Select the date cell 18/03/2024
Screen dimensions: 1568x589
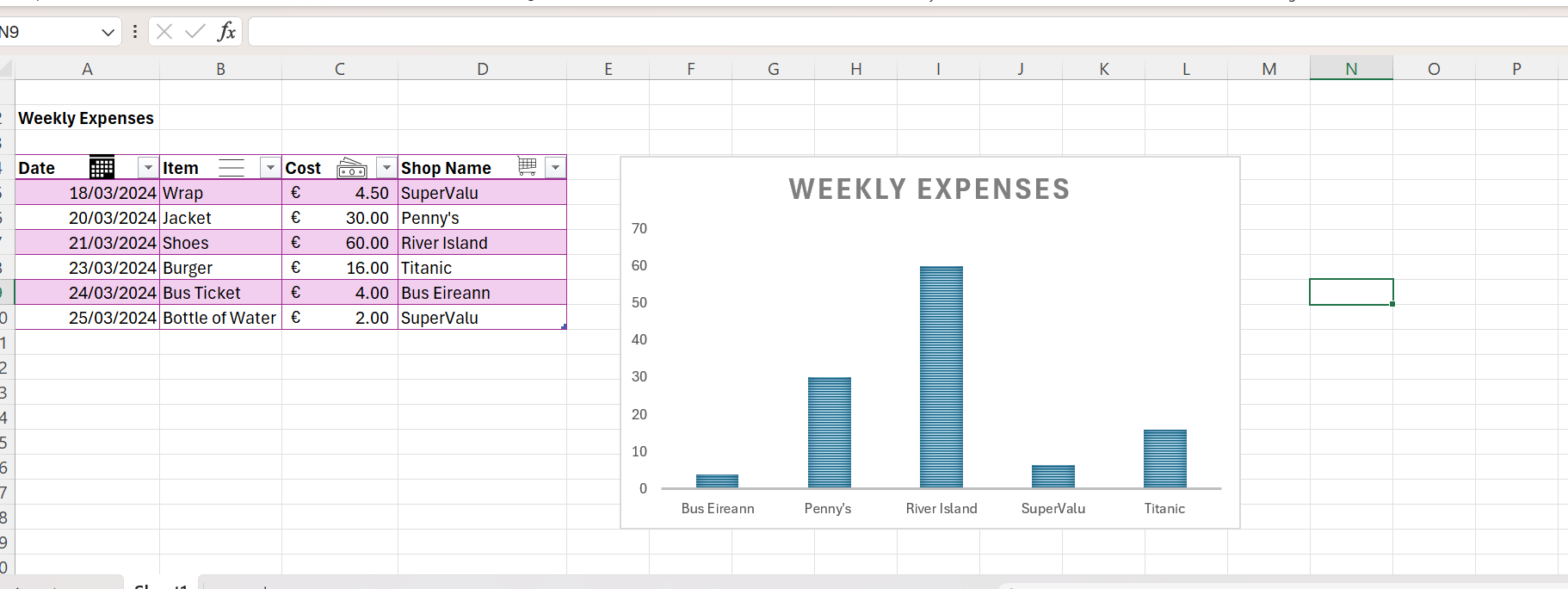coord(87,193)
